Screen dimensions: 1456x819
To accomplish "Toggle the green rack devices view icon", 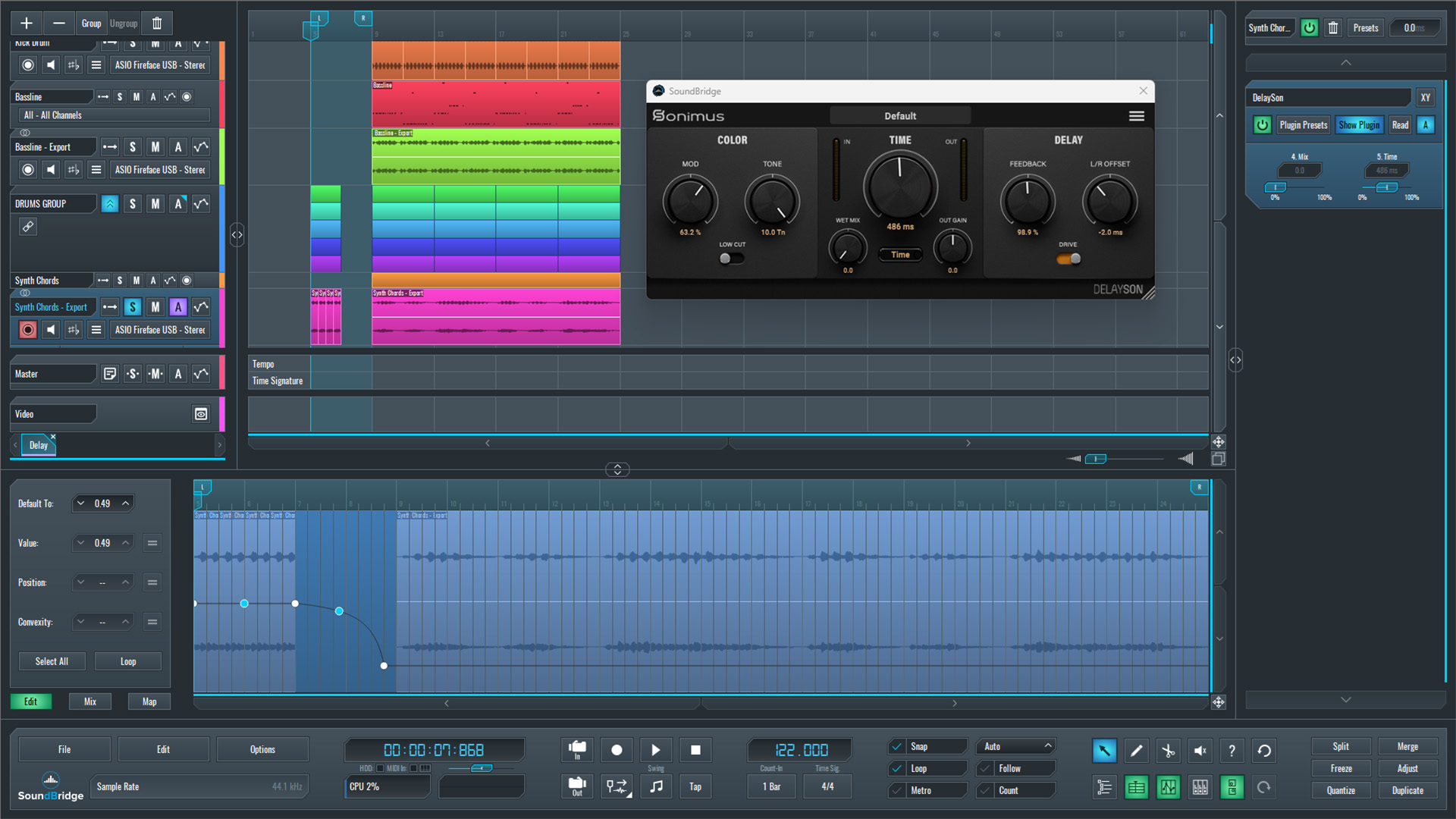I will coord(1232,787).
